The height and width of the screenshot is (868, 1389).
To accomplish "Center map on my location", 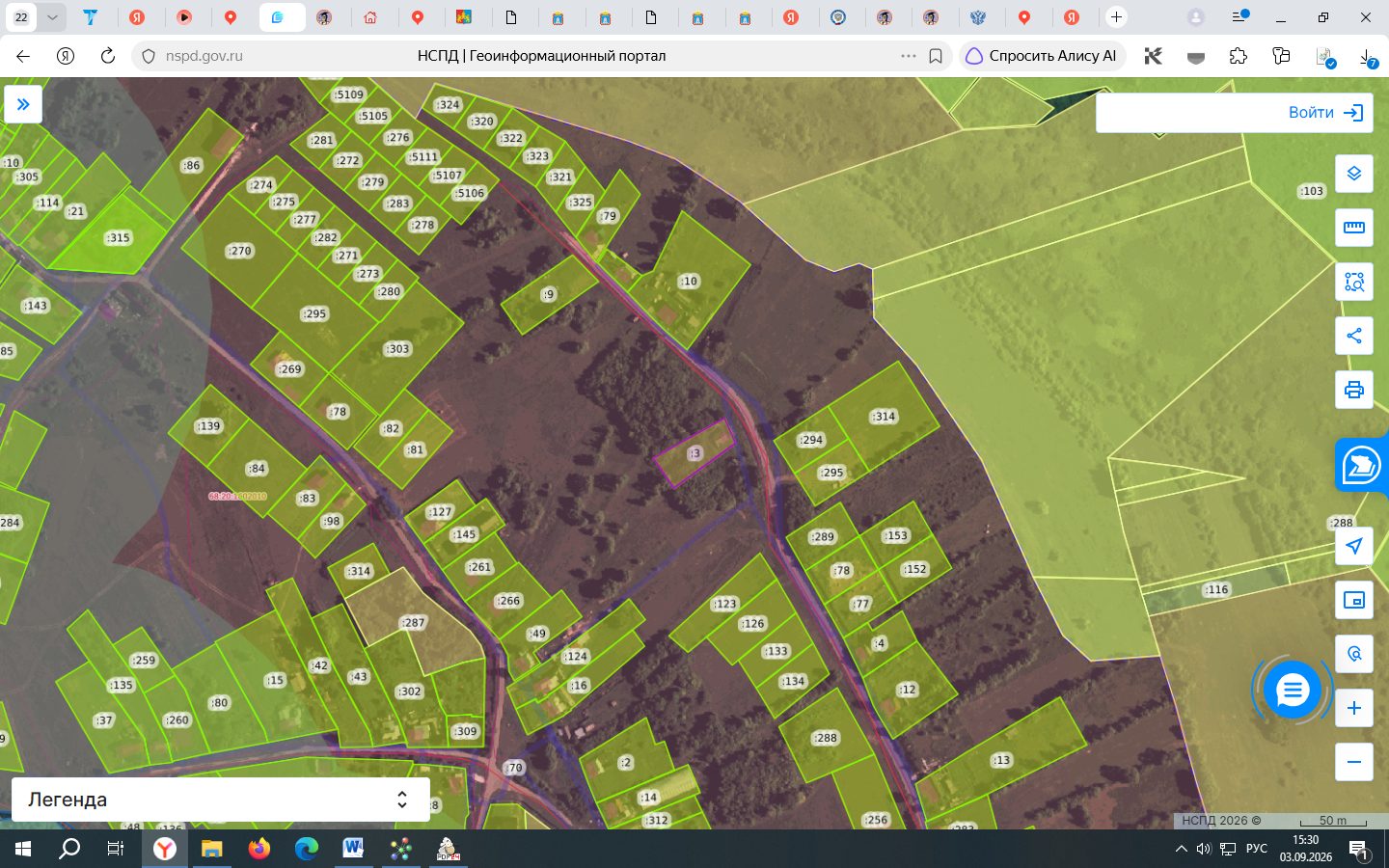I will point(1354,546).
